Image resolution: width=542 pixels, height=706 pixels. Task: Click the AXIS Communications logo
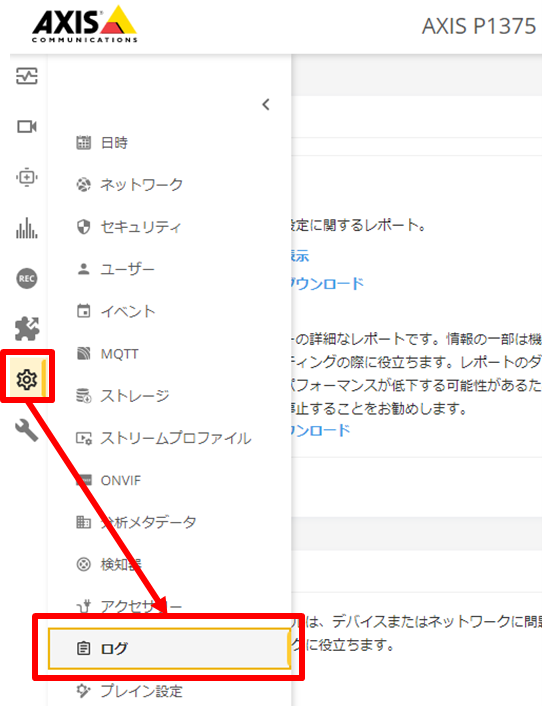coord(85,25)
